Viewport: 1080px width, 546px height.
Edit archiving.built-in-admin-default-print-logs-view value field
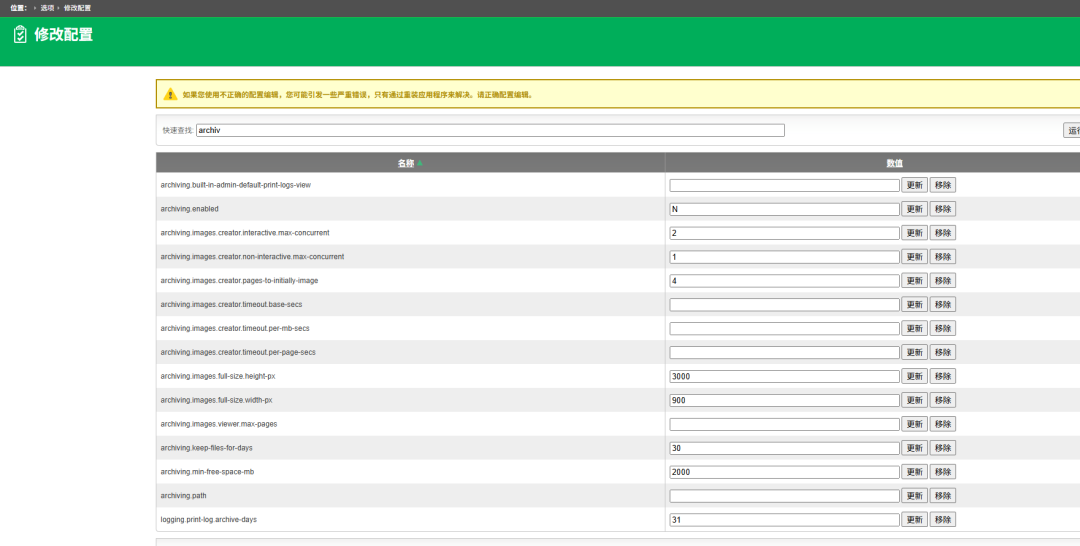[784, 185]
